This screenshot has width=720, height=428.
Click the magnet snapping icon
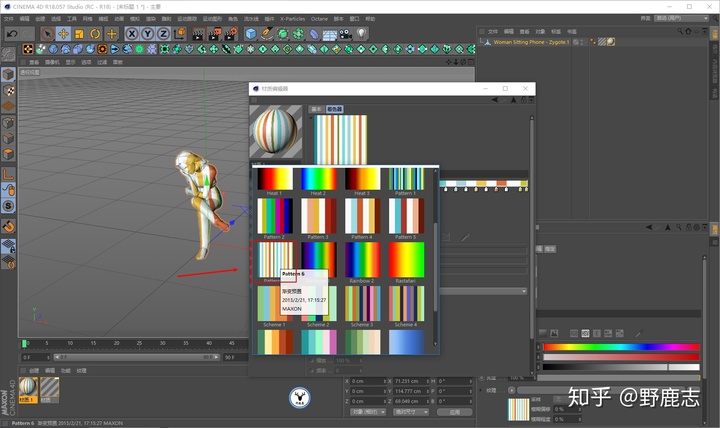tap(8, 226)
